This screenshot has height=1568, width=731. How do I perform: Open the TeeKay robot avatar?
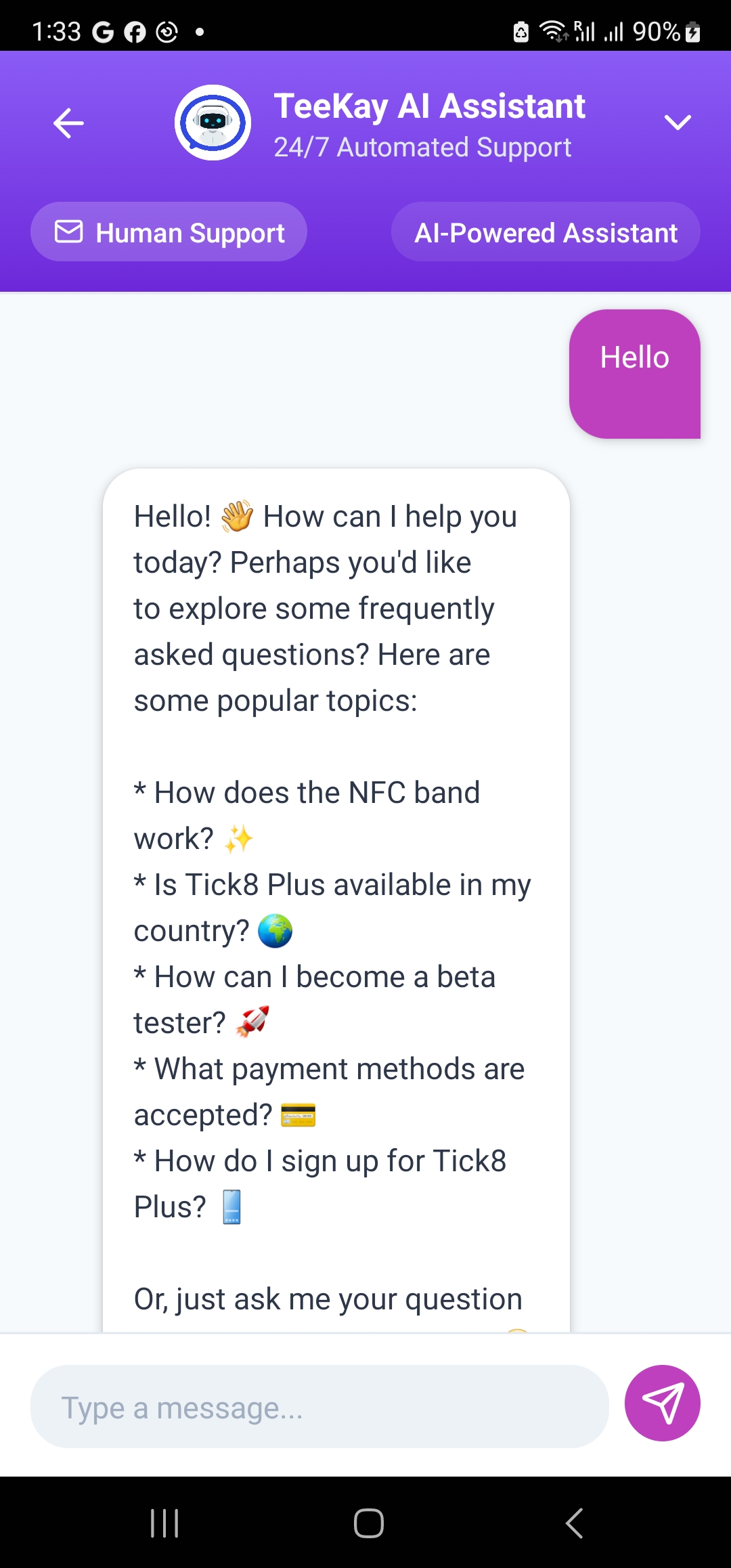pyautogui.click(x=213, y=123)
